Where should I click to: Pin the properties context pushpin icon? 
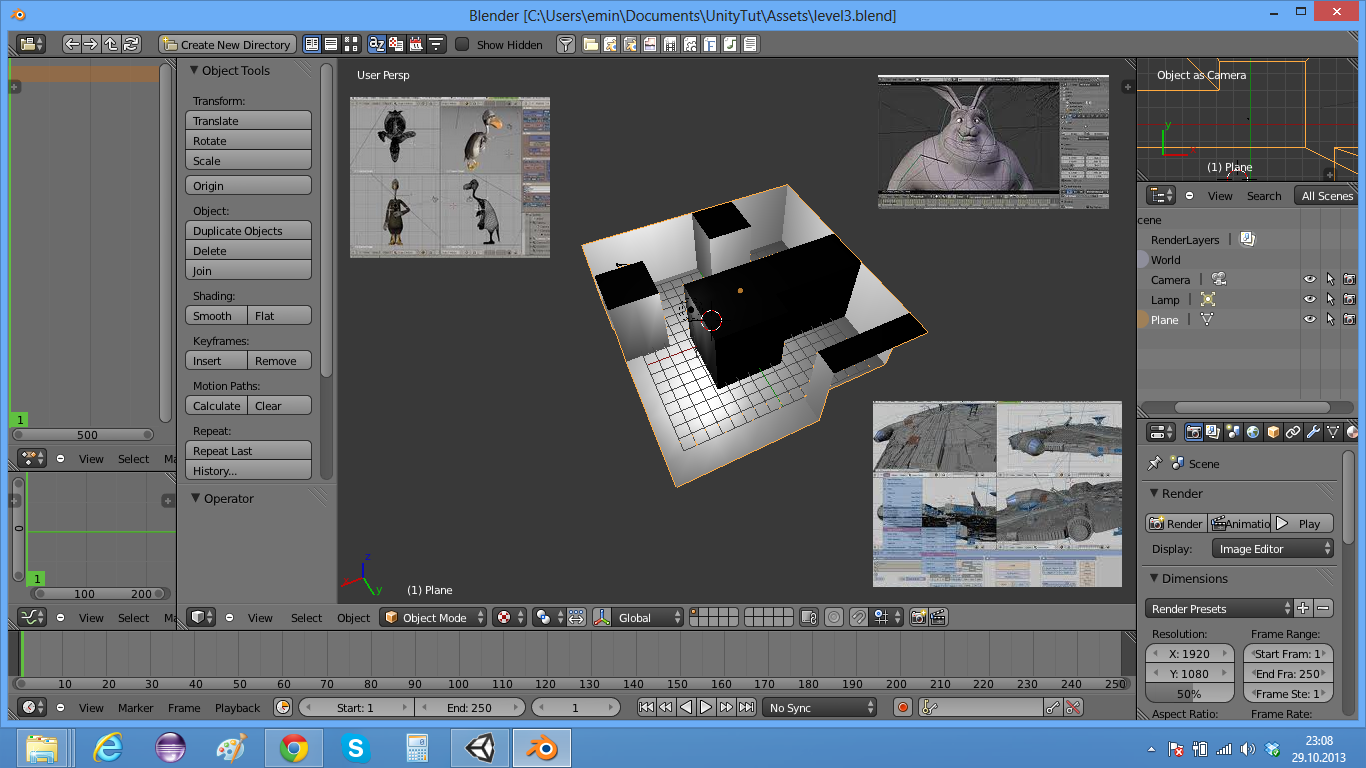(1154, 463)
